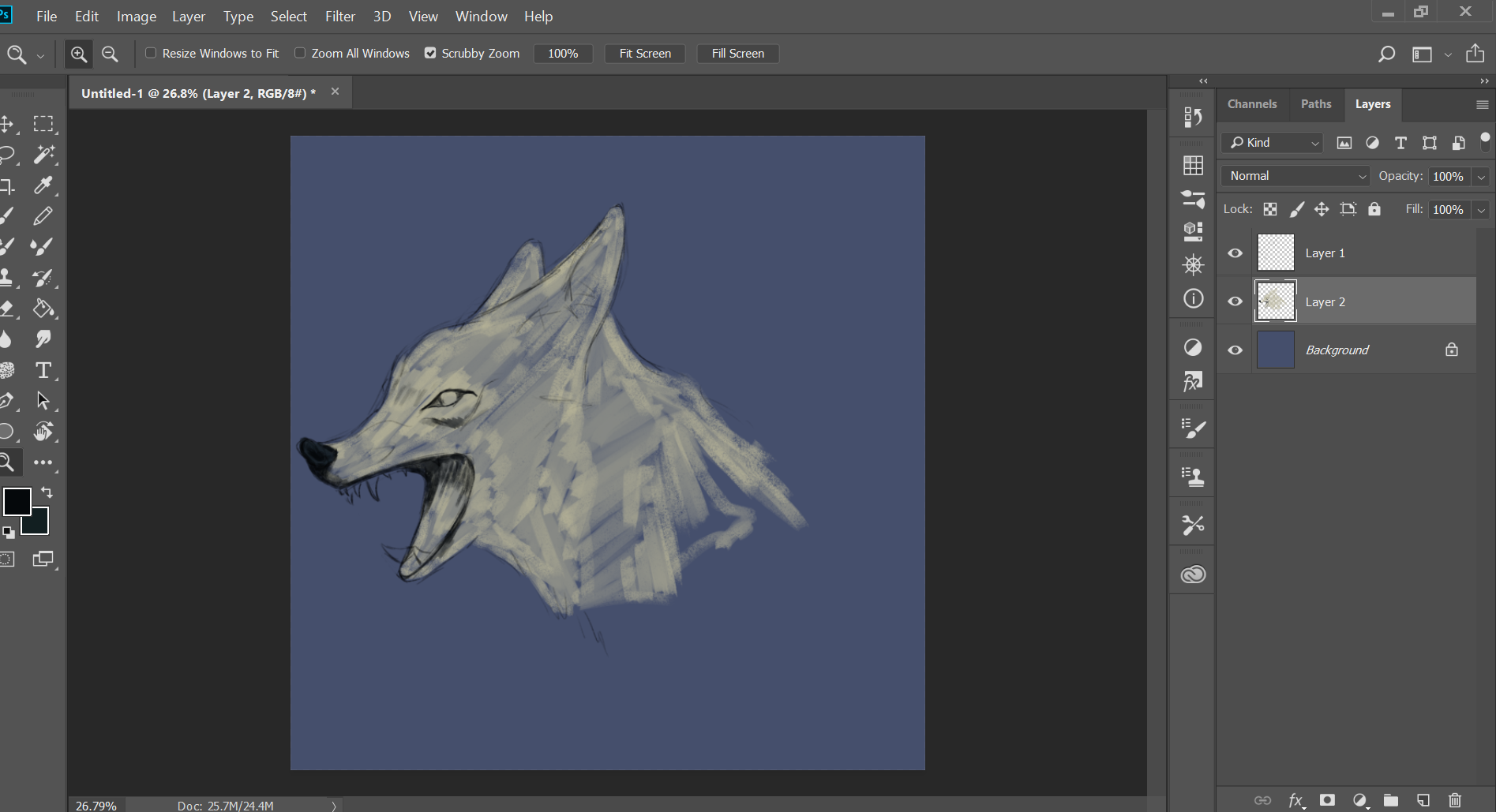Toggle lock transparent pixels

(x=1270, y=209)
